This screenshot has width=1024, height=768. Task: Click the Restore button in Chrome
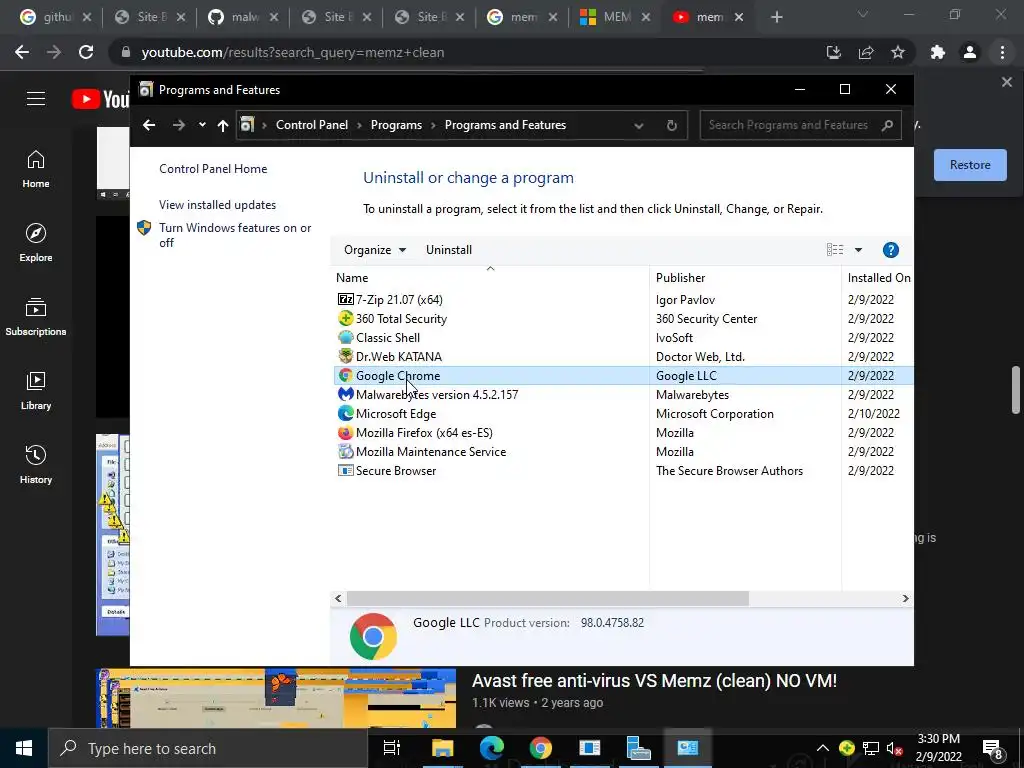pyautogui.click(x=970, y=165)
